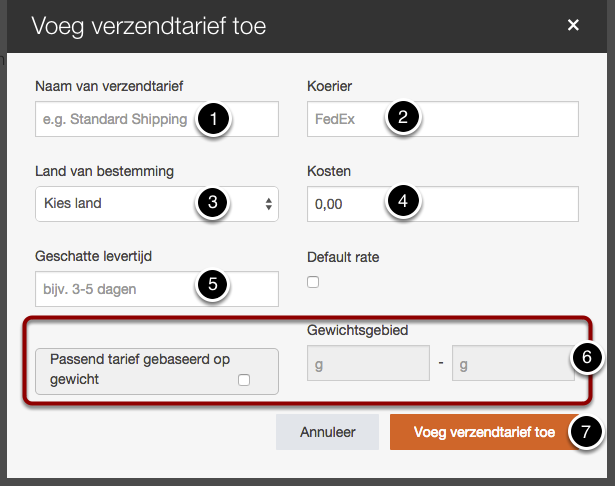Click the Geschatte levertijd text box
Image resolution: width=615 pixels, height=486 pixels.
115,288
